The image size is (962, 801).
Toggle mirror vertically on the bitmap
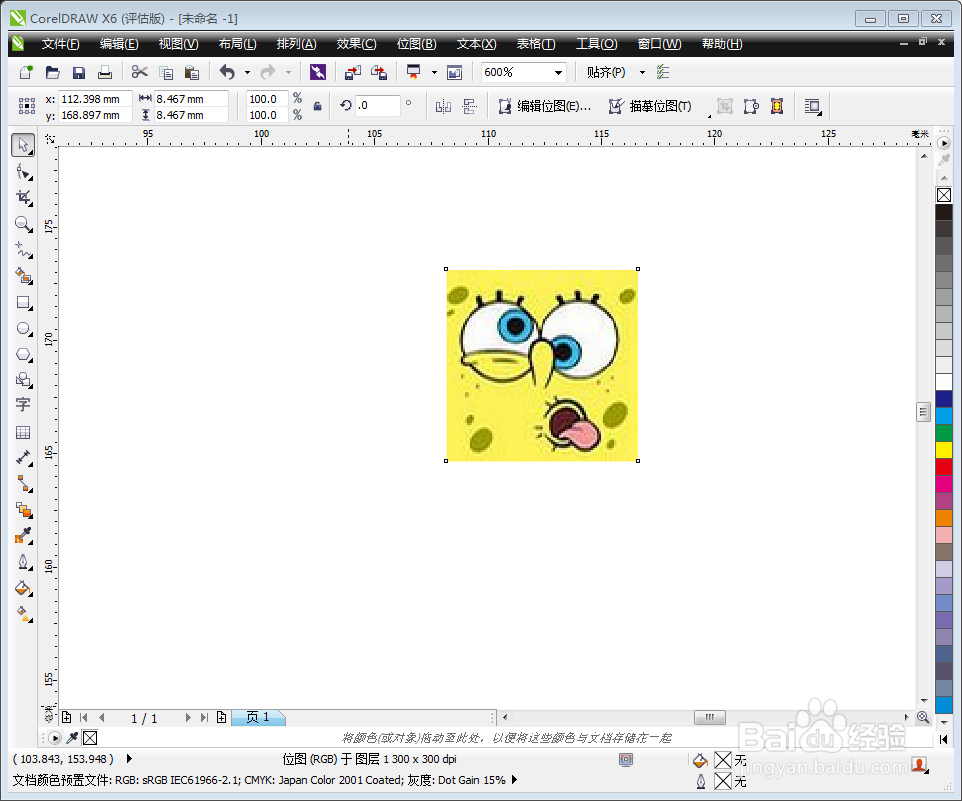pyautogui.click(x=470, y=105)
